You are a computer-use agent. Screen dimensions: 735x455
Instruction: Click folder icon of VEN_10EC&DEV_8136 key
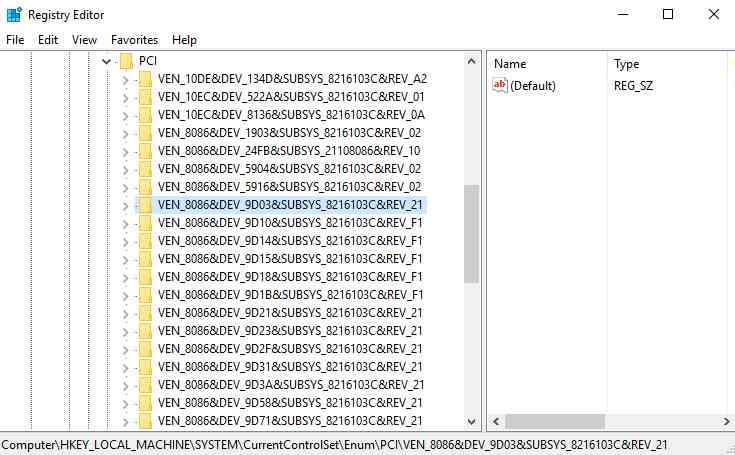[x=145, y=115]
